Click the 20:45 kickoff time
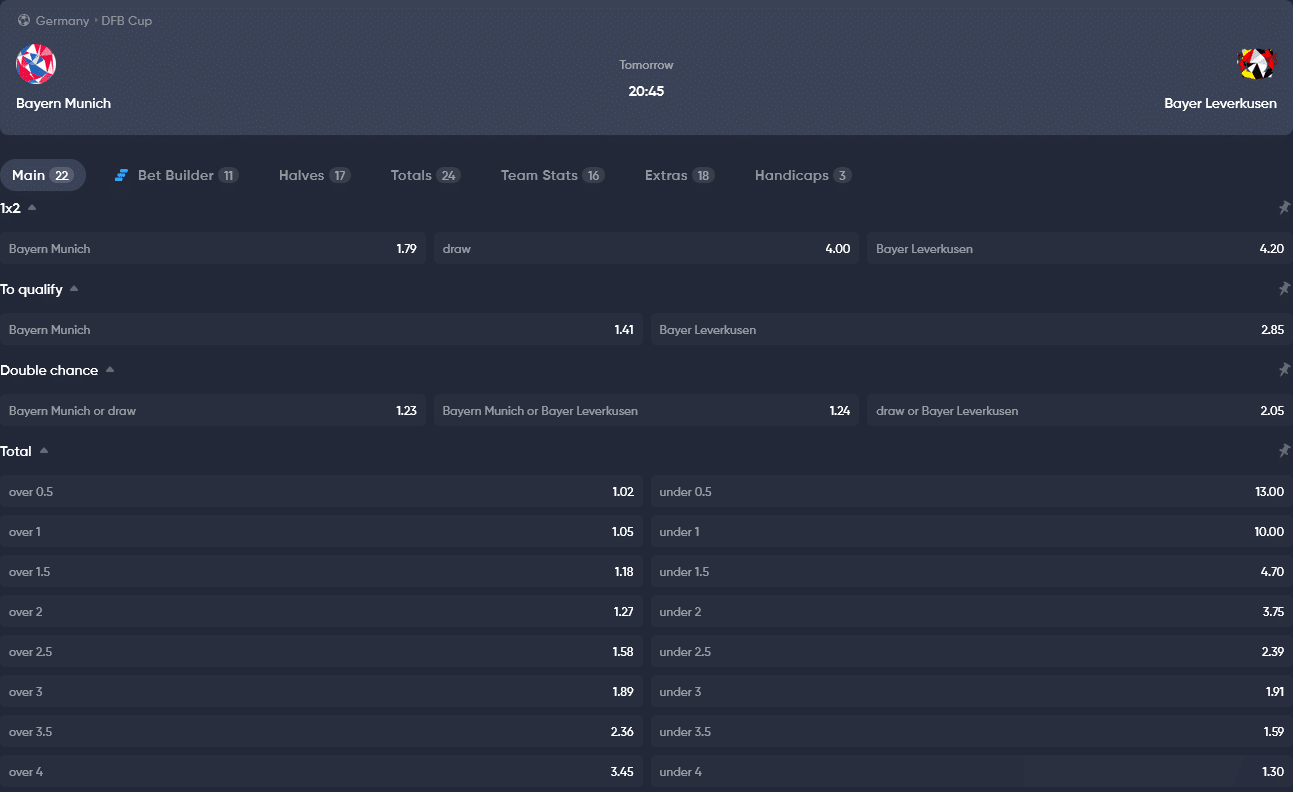 coord(646,91)
